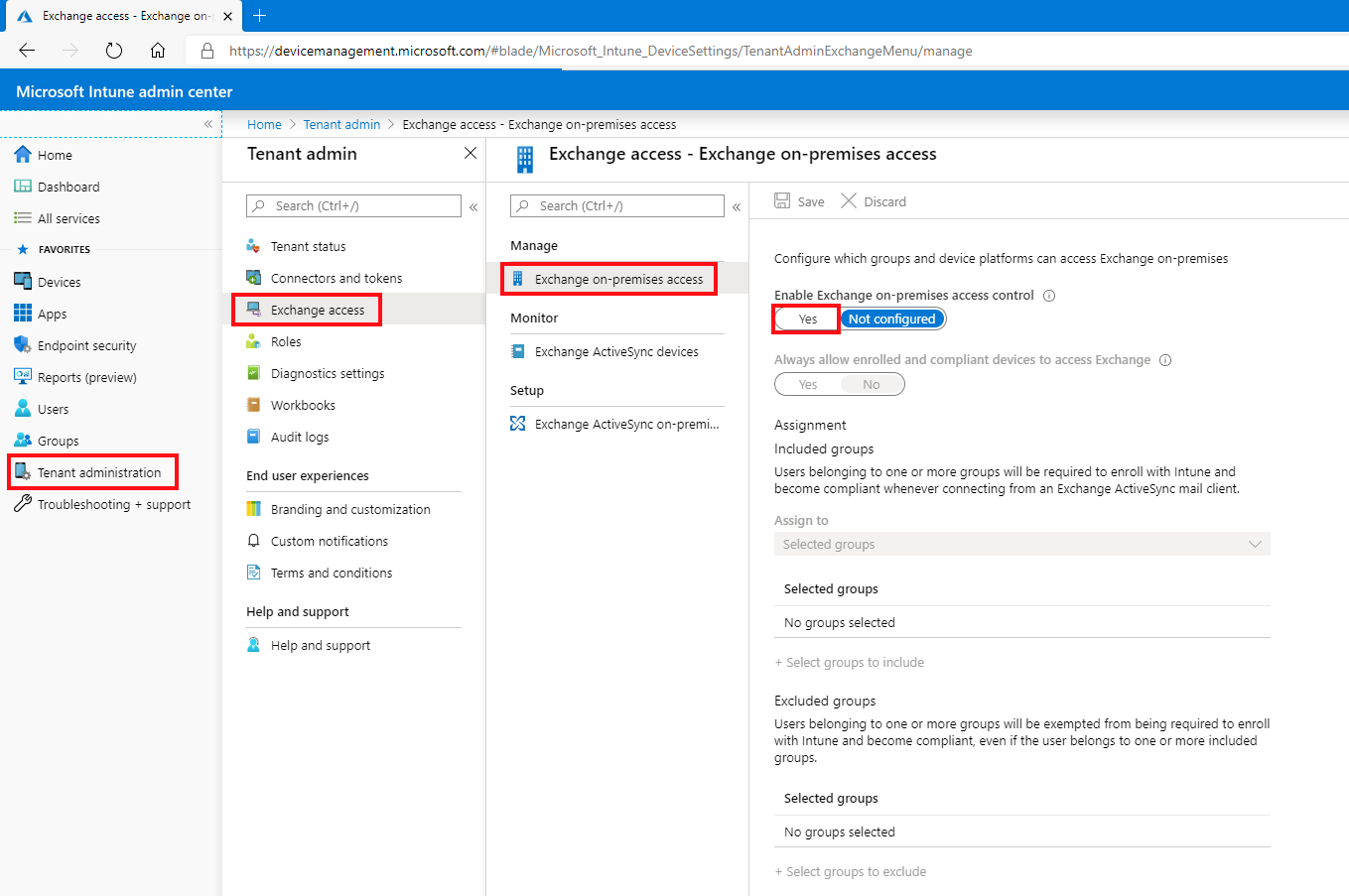Close the Tenant admin blade

pos(471,153)
